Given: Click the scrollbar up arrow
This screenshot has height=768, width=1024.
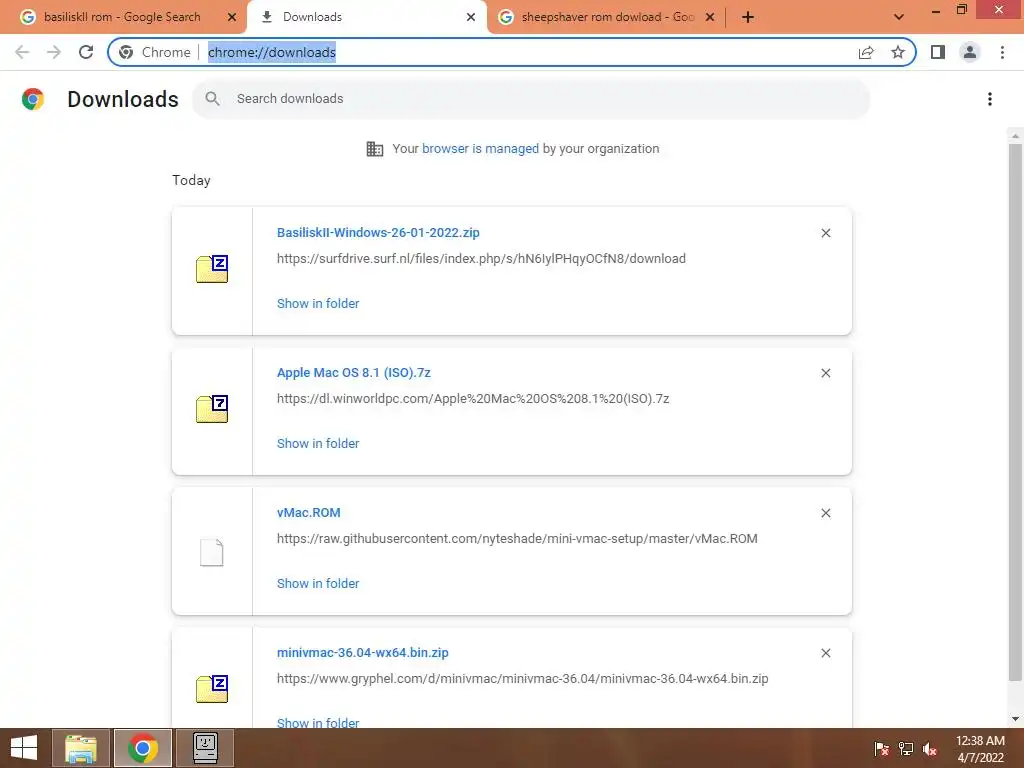Looking at the screenshot, I should click(x=1015, y=136).
